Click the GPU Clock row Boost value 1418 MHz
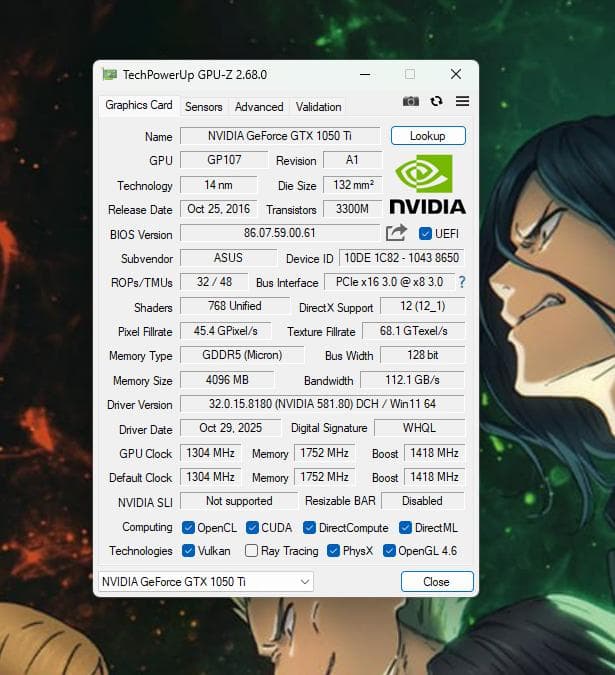The height and width of the screenshot is (675, 615). pos(434,453)
